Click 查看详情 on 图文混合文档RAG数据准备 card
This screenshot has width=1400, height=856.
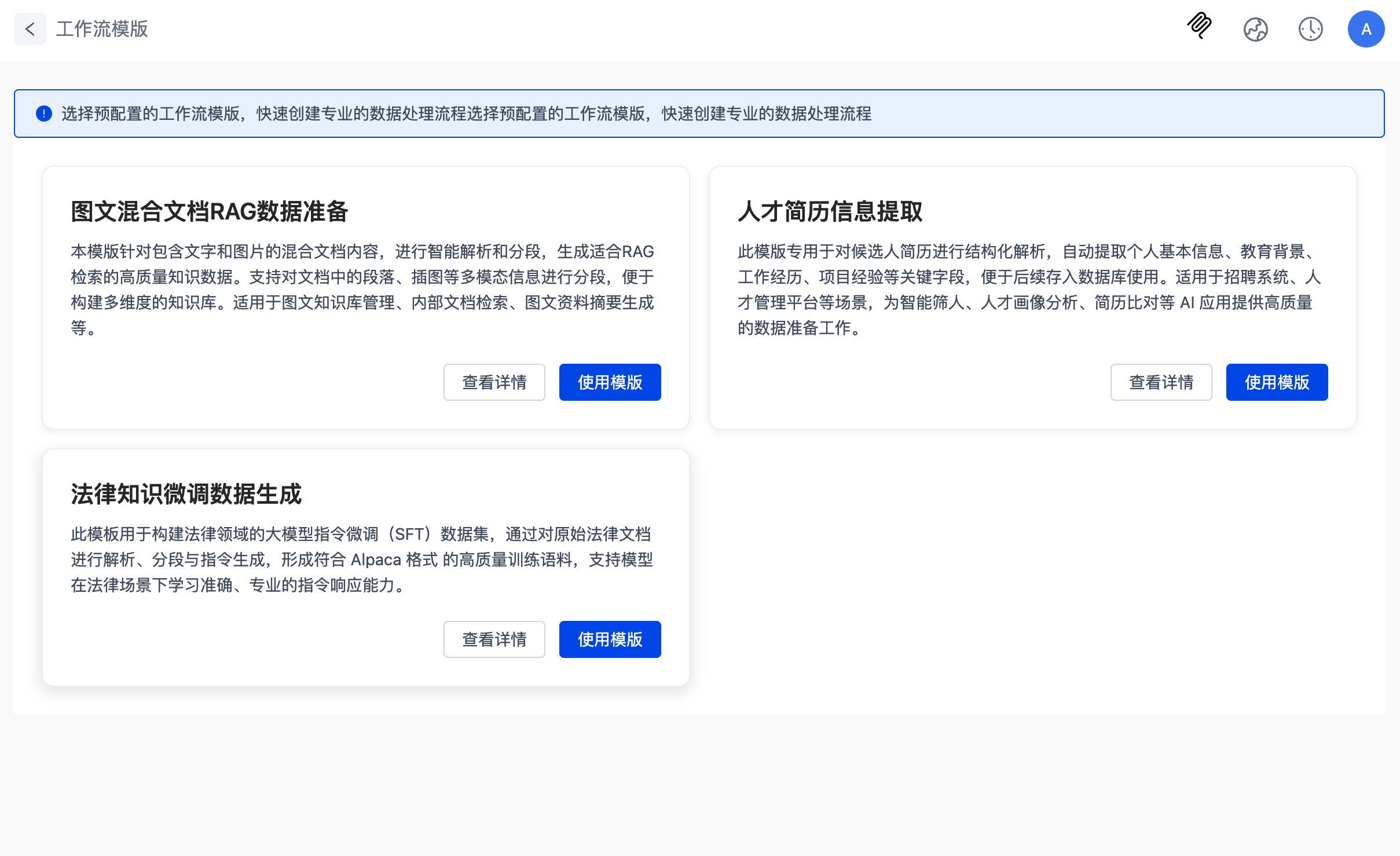click(494, 382)
